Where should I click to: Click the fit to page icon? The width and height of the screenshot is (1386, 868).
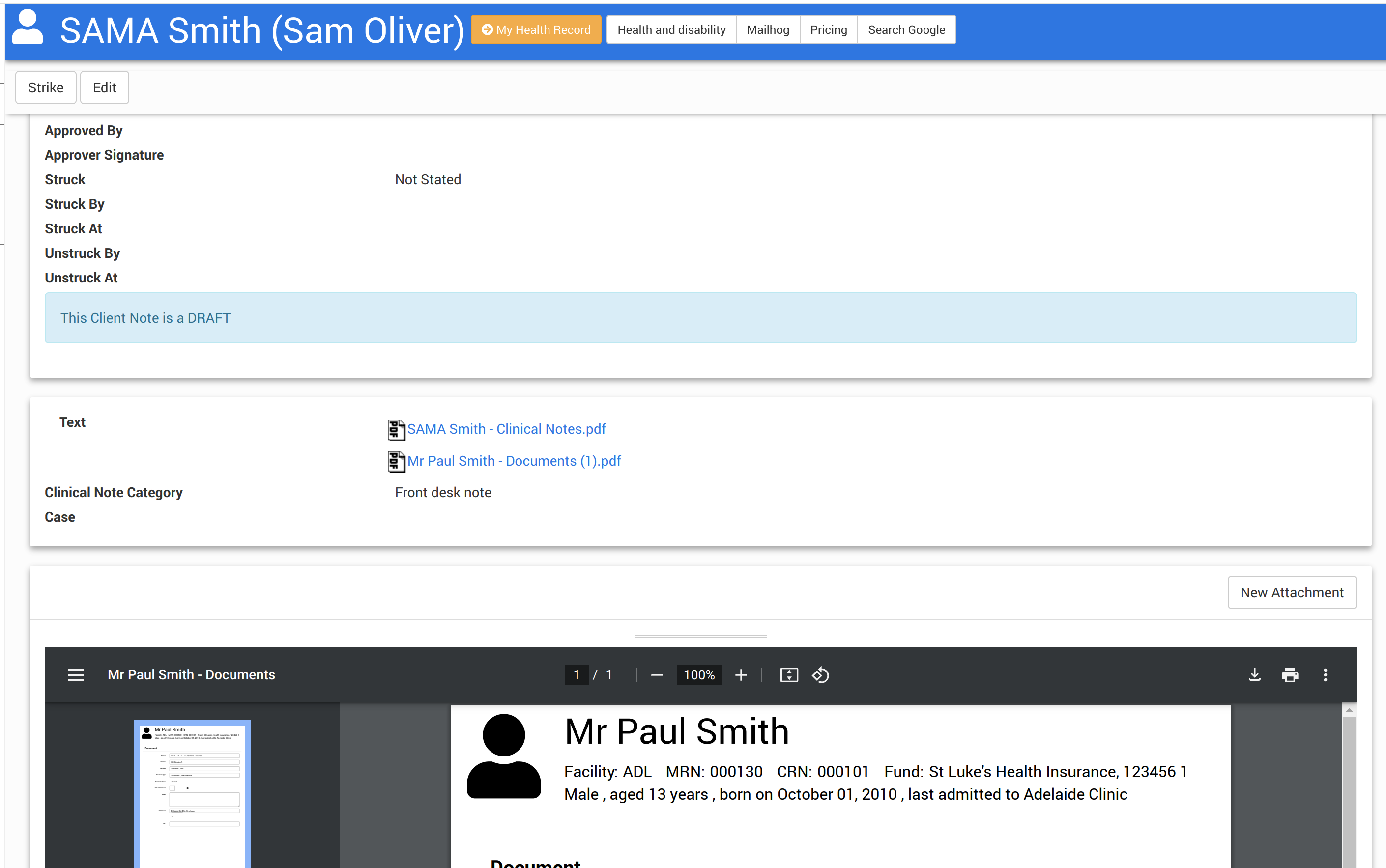point(789,675)
